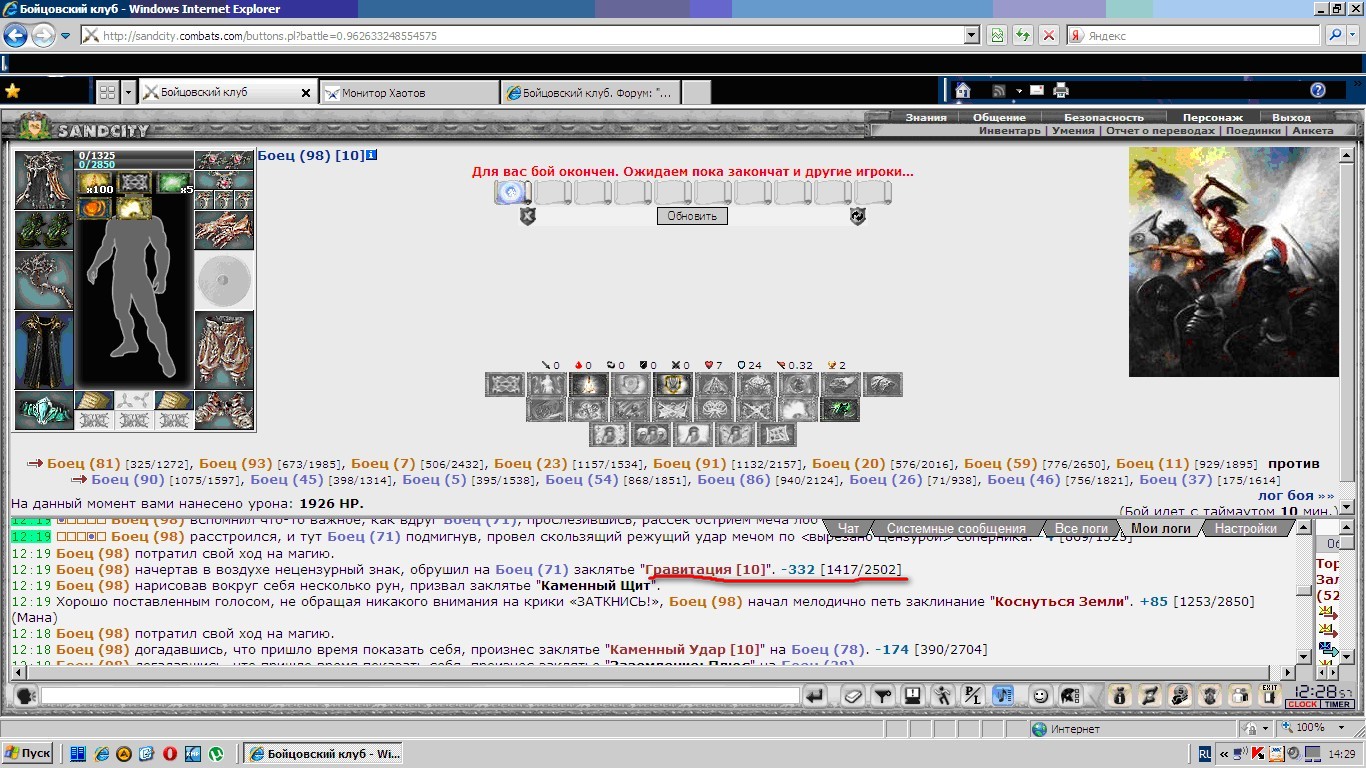Click the golden shield ability icon
This screenshot has height=768, width=1366.
click(x=673, y=384)
